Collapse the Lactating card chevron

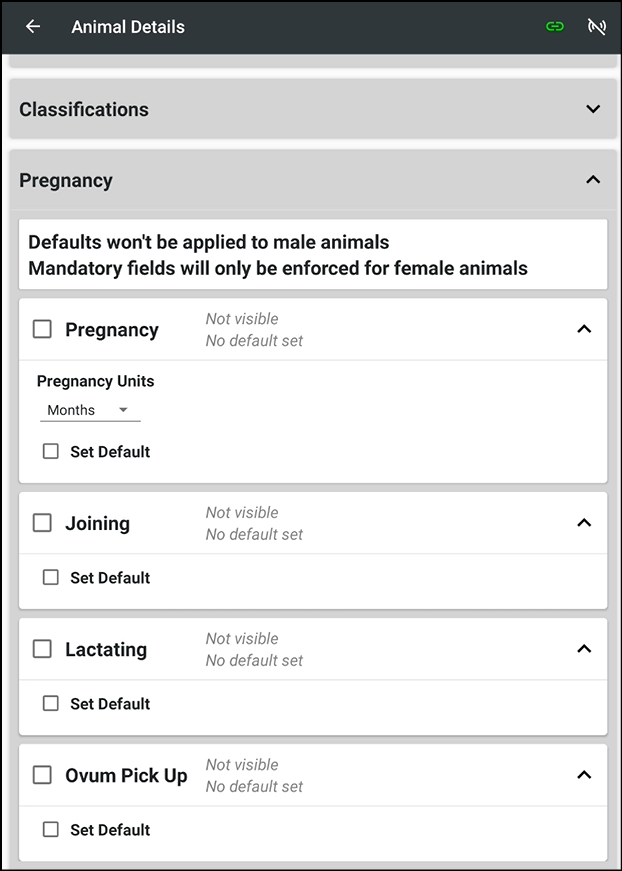click(x=584, y=648)
